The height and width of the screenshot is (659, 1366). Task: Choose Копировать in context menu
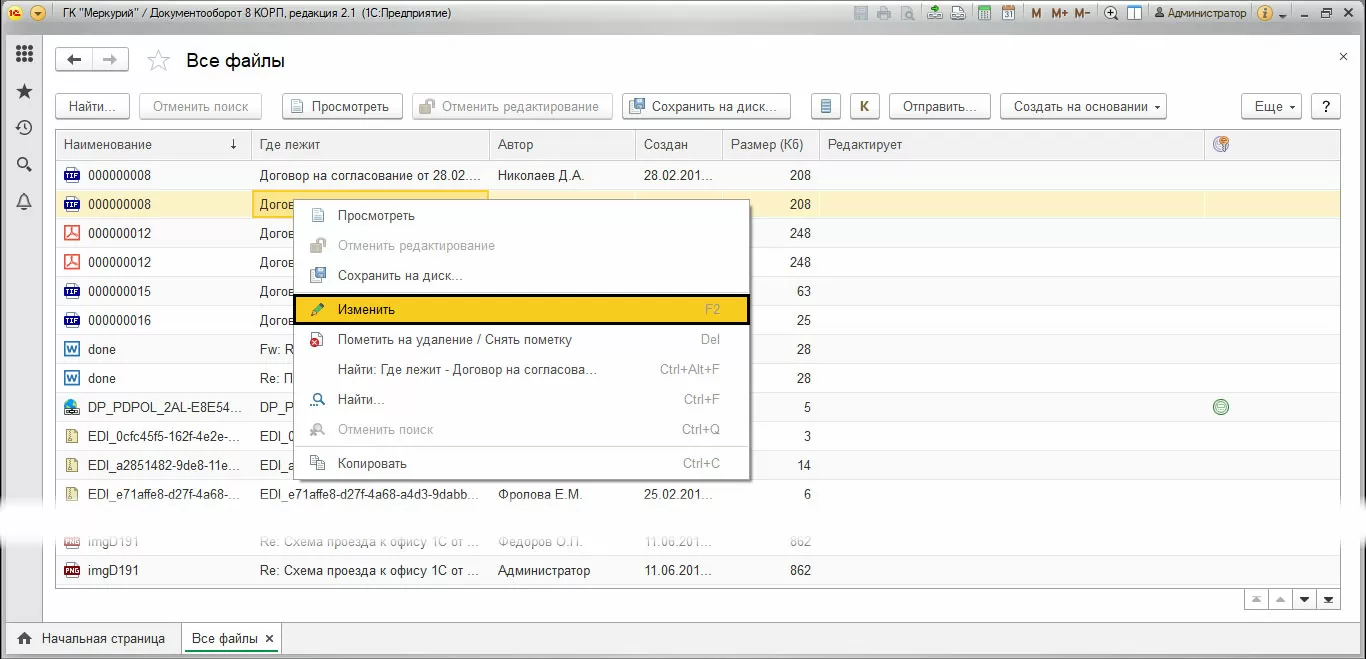[x=521, y=463]
